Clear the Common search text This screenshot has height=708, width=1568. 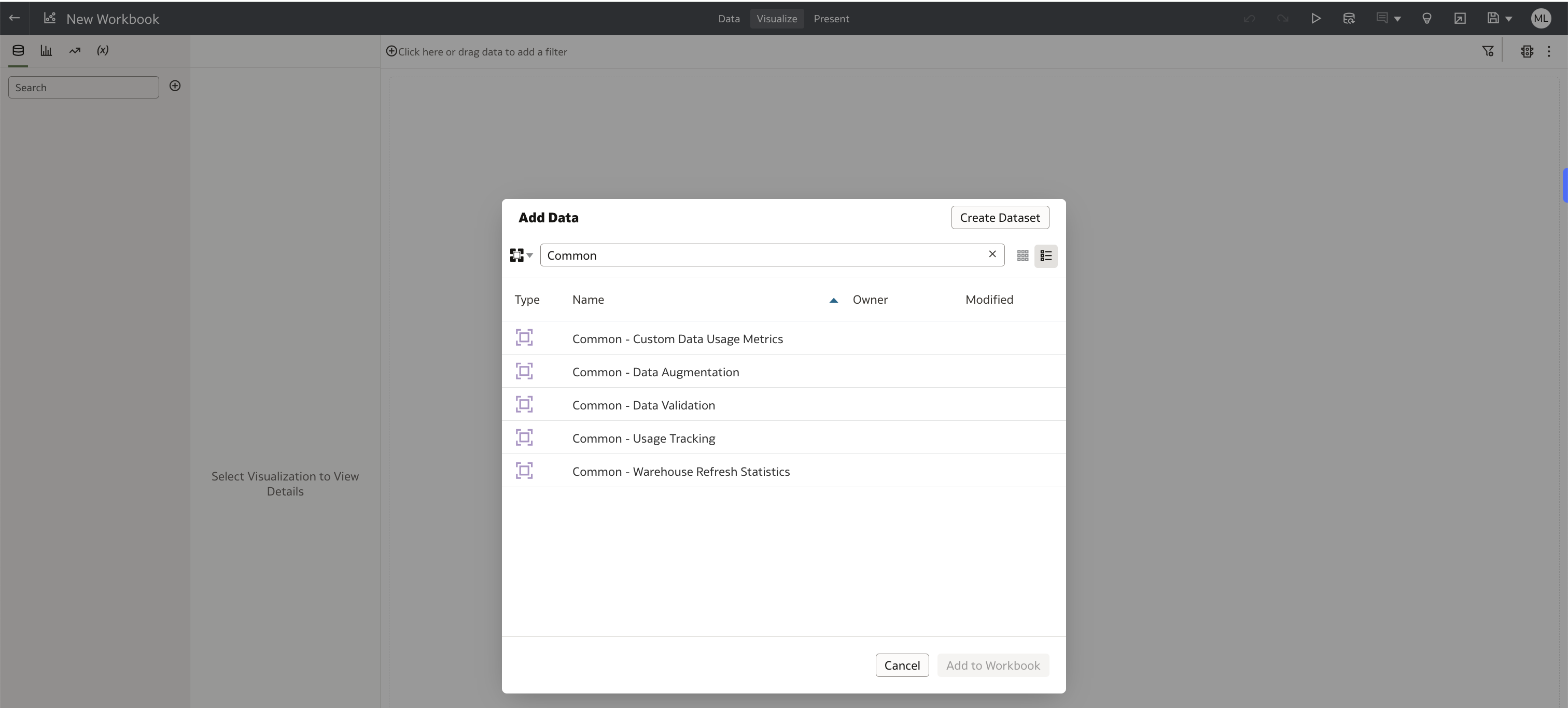click(x=992, y=254)
